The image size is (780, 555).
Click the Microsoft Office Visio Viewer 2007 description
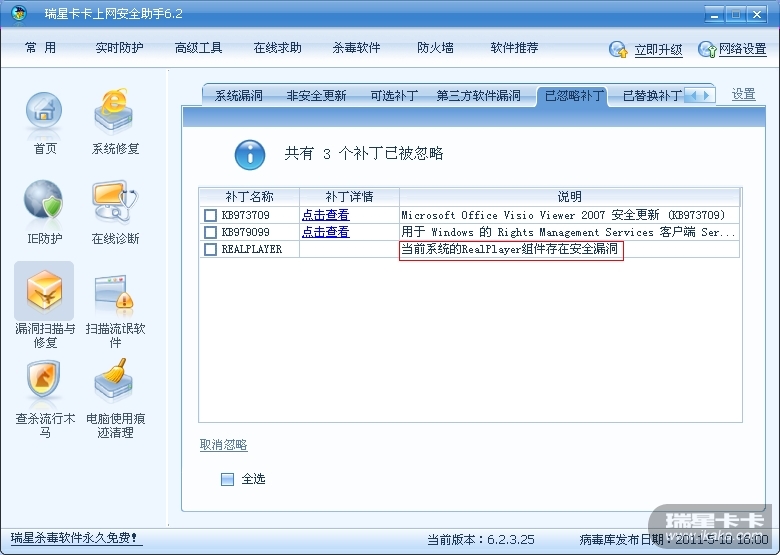(x=563, y=215)
